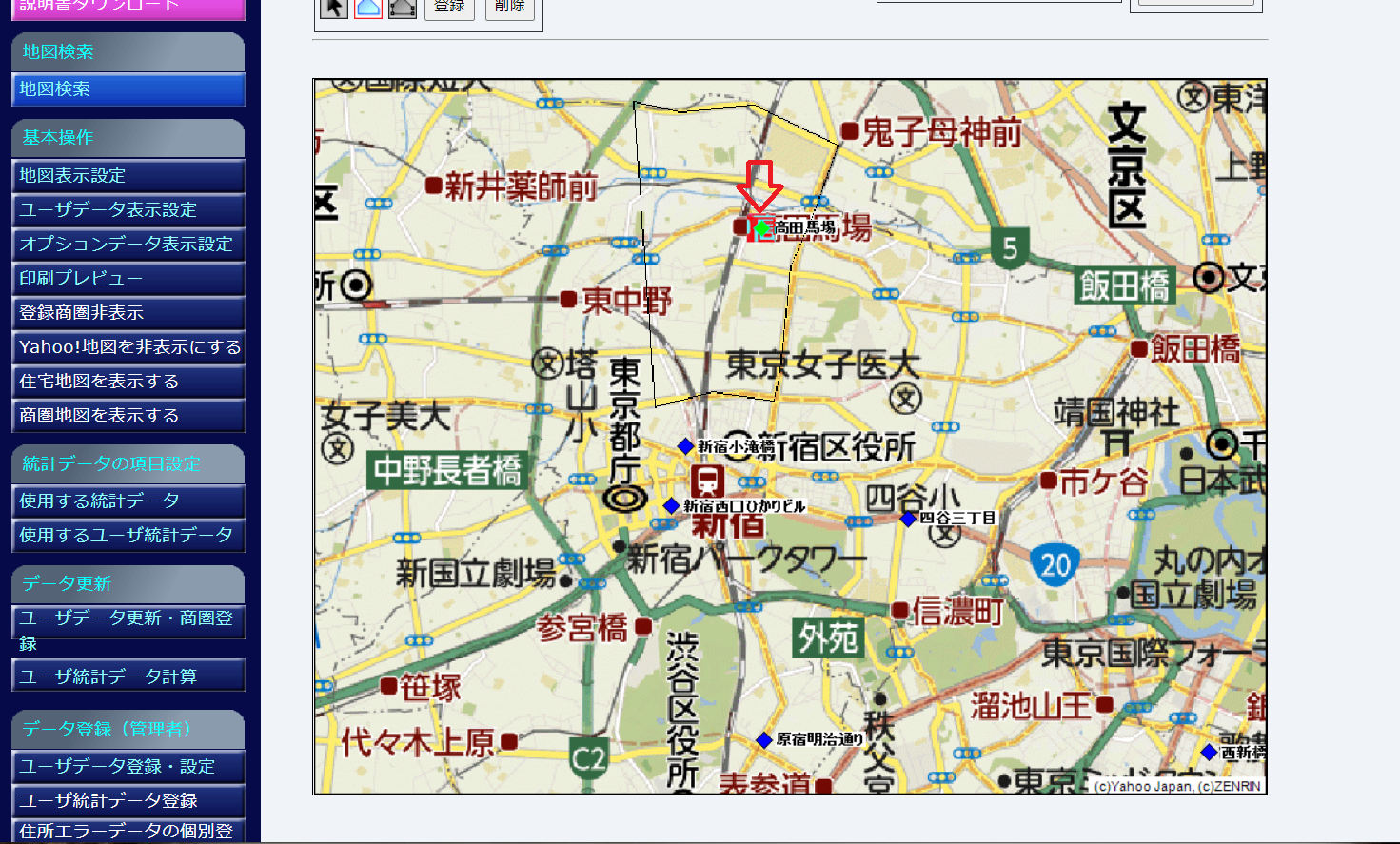Click the 削除 button in the toolbar
This screenshot has width=1400, height=844.
point(510,8)
